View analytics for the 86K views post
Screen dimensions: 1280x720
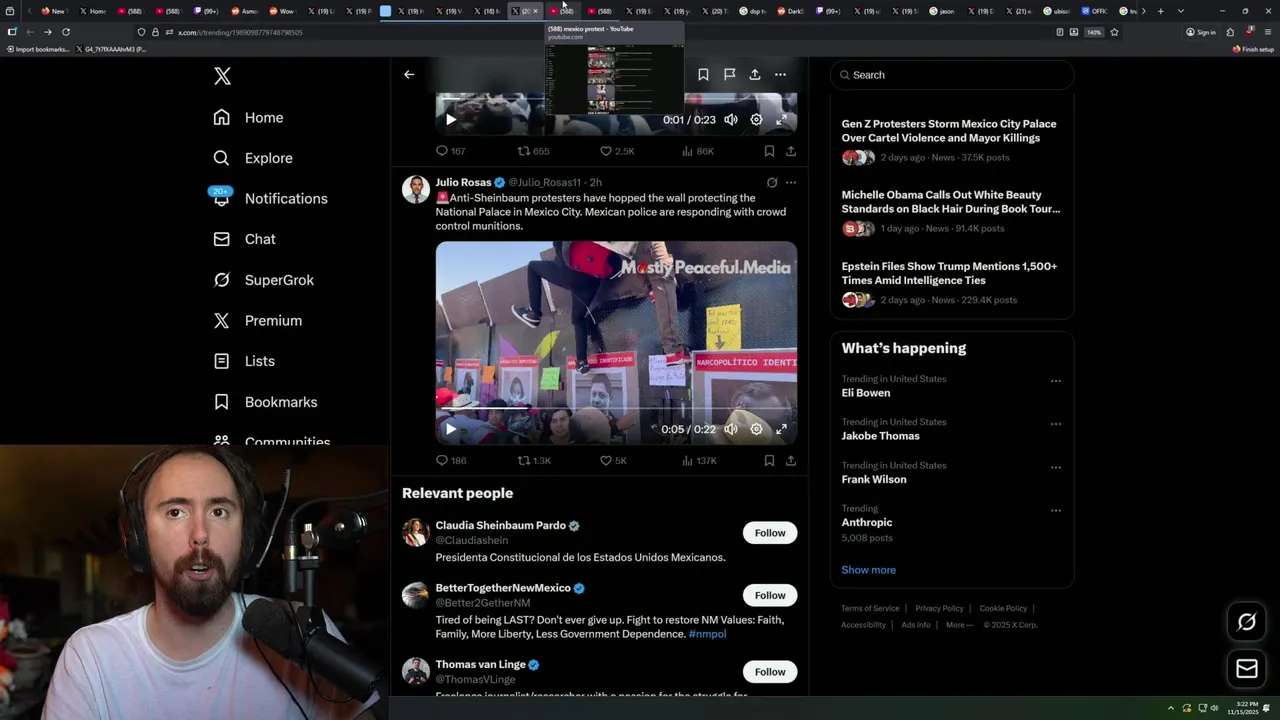click(x=697, y=151)
